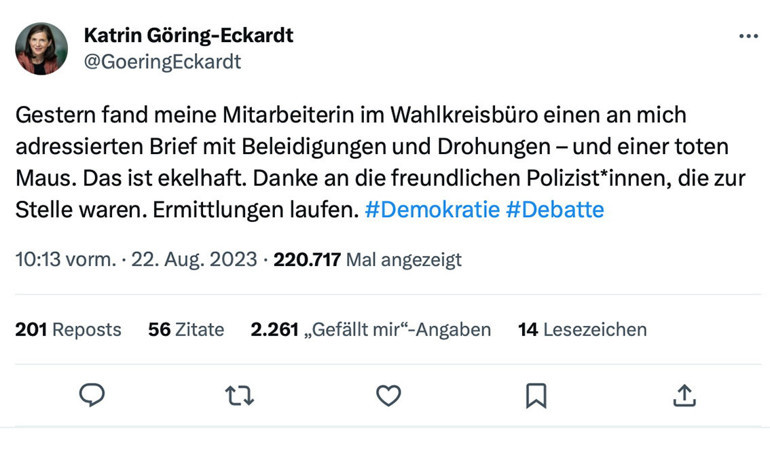Open the three-dot more options menu
The image size is (770, 465).
tap(748, 36)
